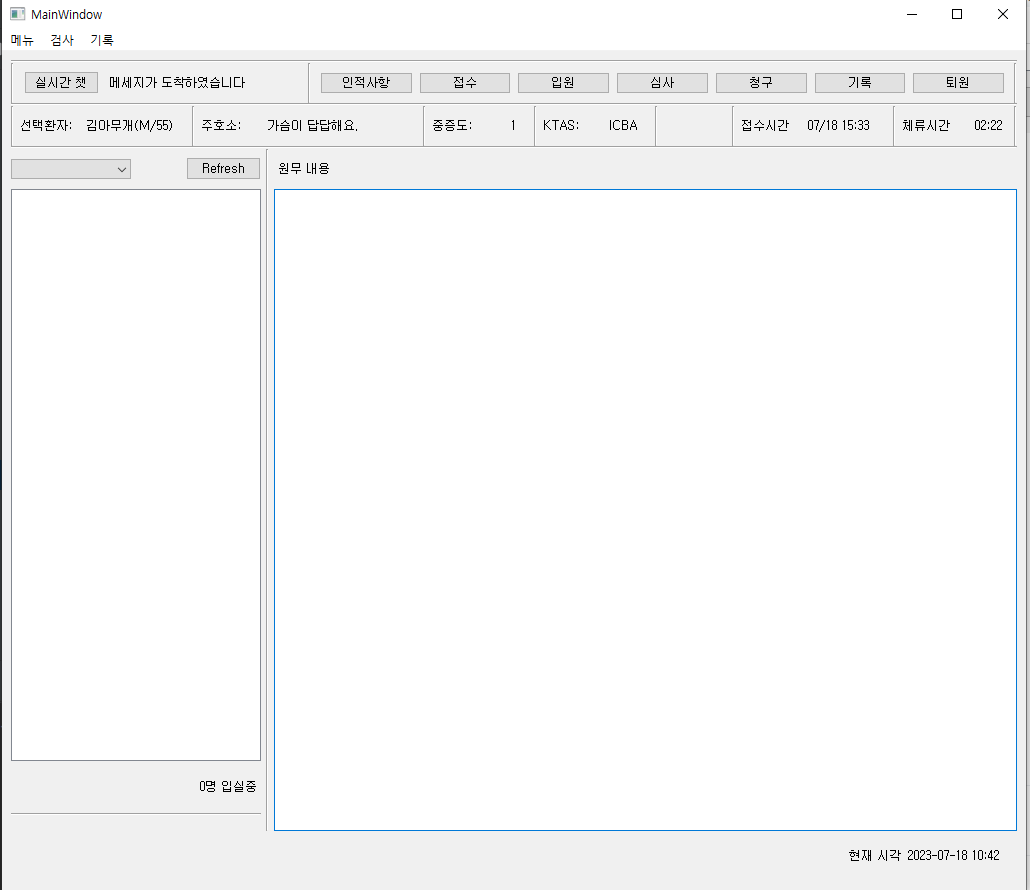
Task: Close the MainWindow window
Action: pyautogui.click(x=1002, y=14)
